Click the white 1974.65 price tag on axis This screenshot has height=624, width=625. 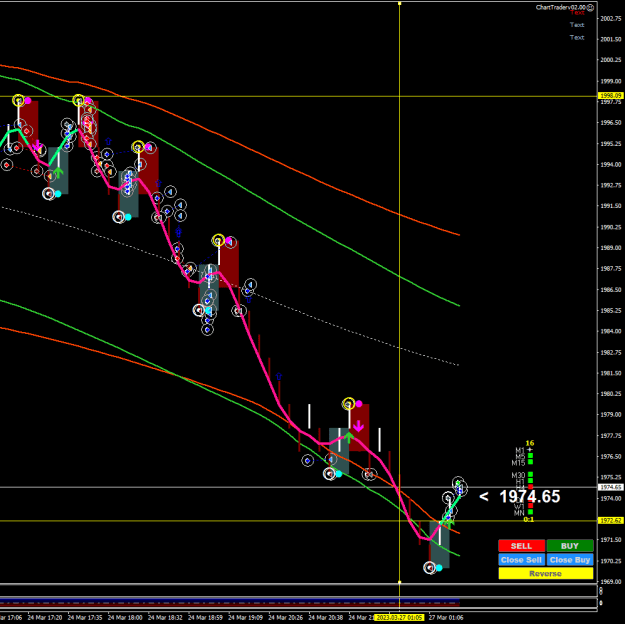611,487
